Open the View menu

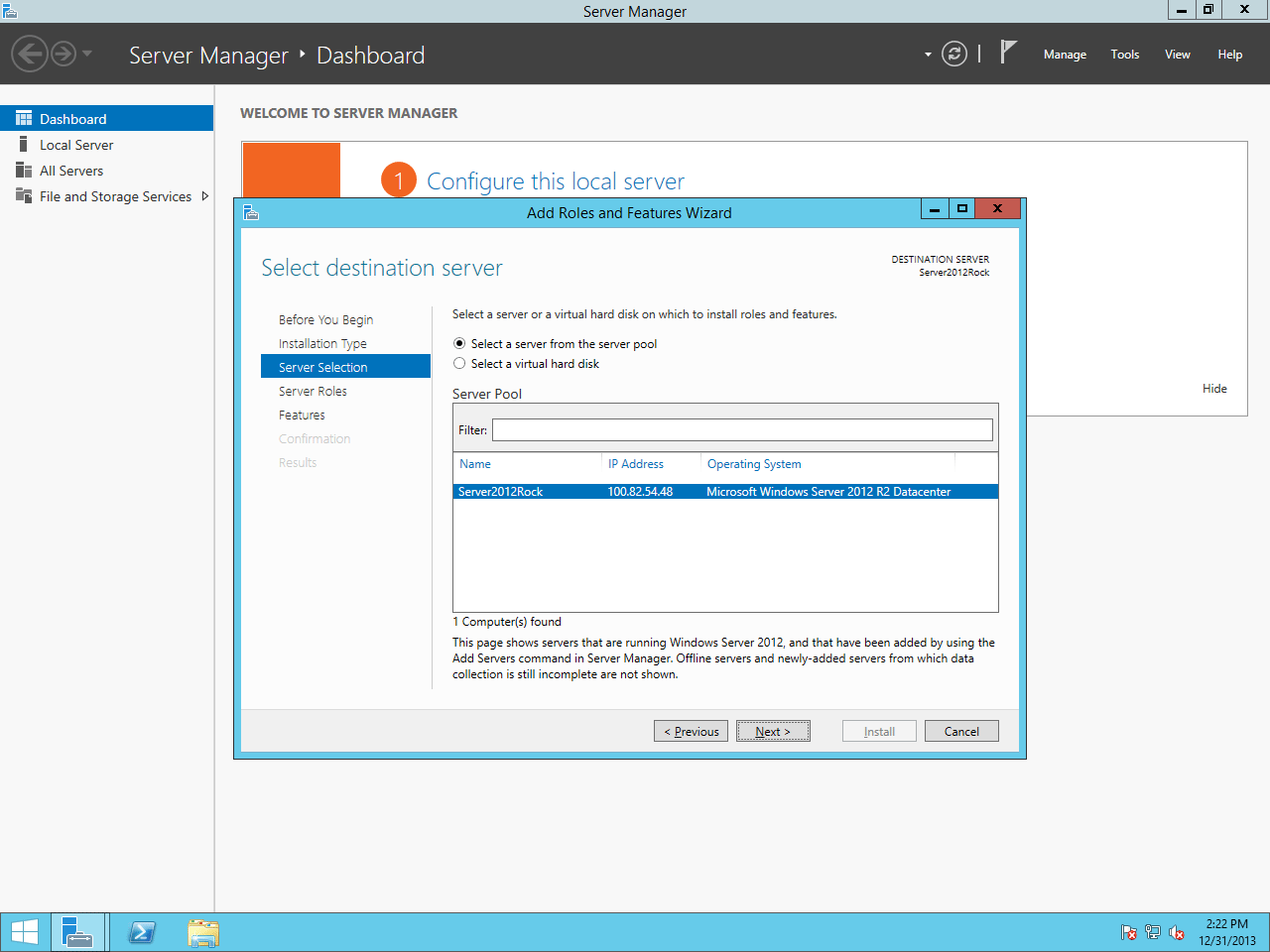click(x=1177, y=55)
